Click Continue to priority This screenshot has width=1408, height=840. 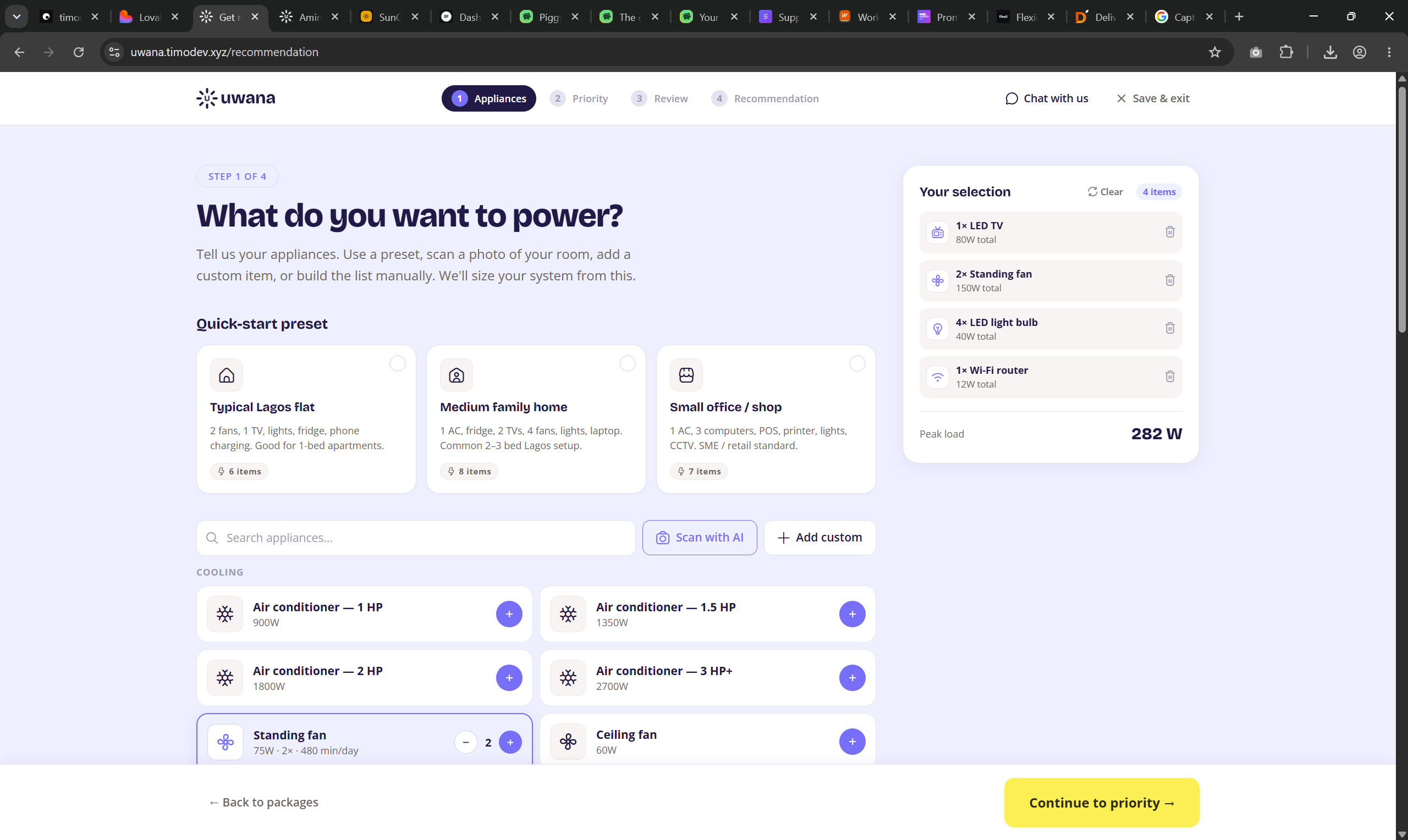(x=1101, y=803)
